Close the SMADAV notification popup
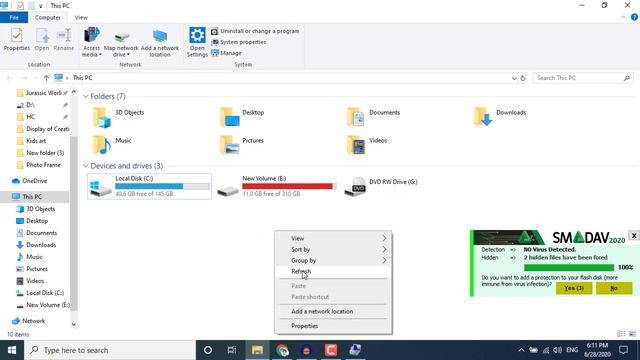 tap(634, 236)
